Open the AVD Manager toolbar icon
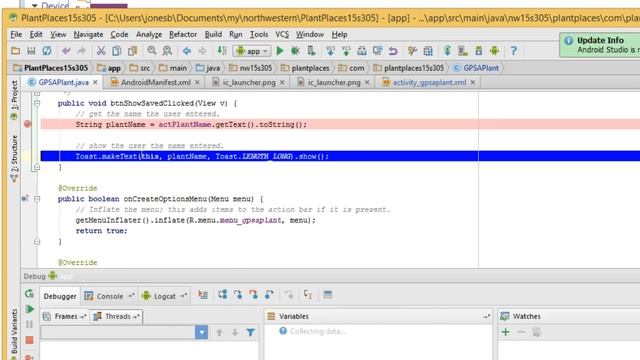 click(463, 51)
